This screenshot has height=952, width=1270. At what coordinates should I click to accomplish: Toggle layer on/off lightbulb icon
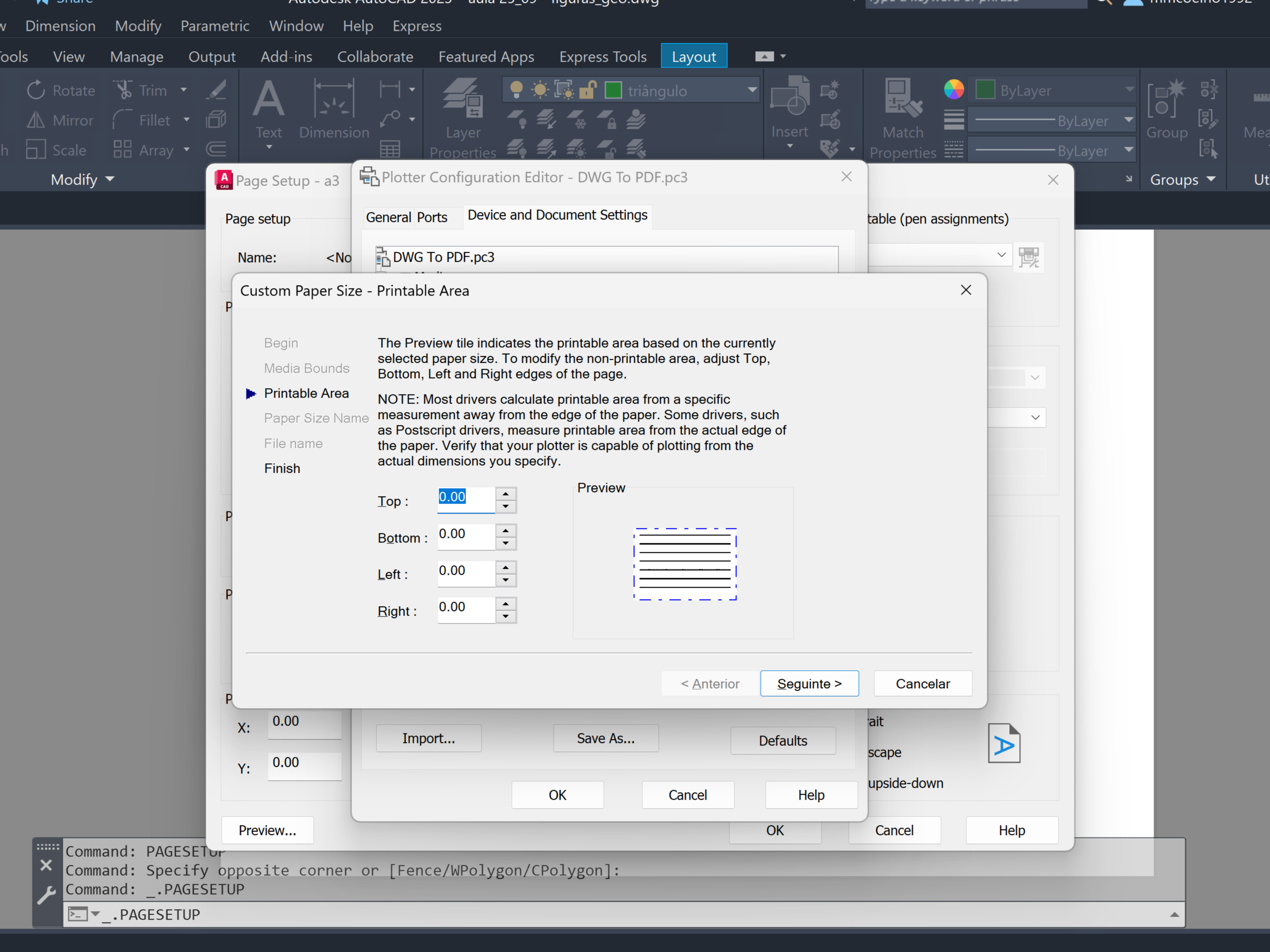[x=516, y=90]
